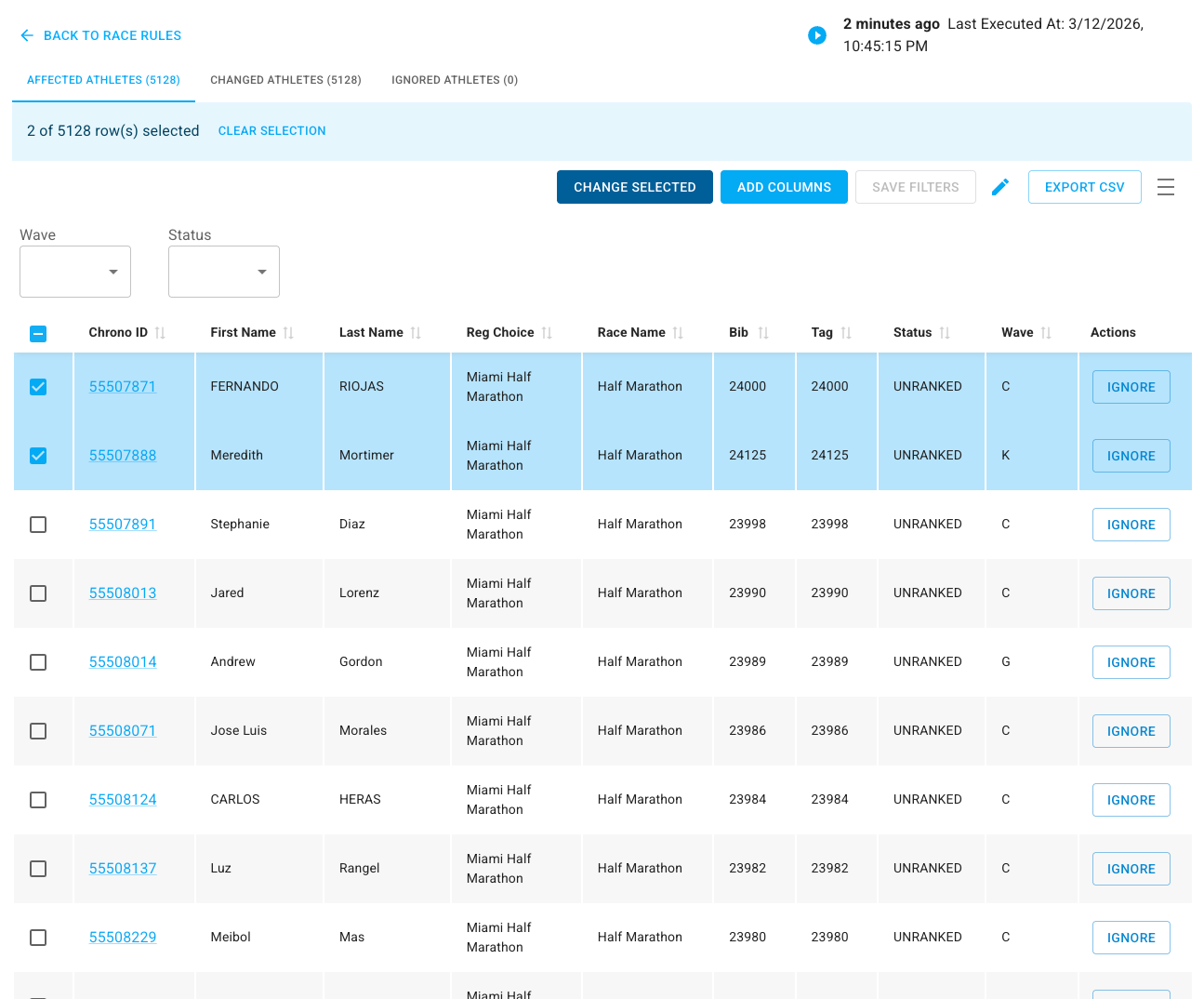Sort by Chrono ID column icon

click(x=160, y=333)
